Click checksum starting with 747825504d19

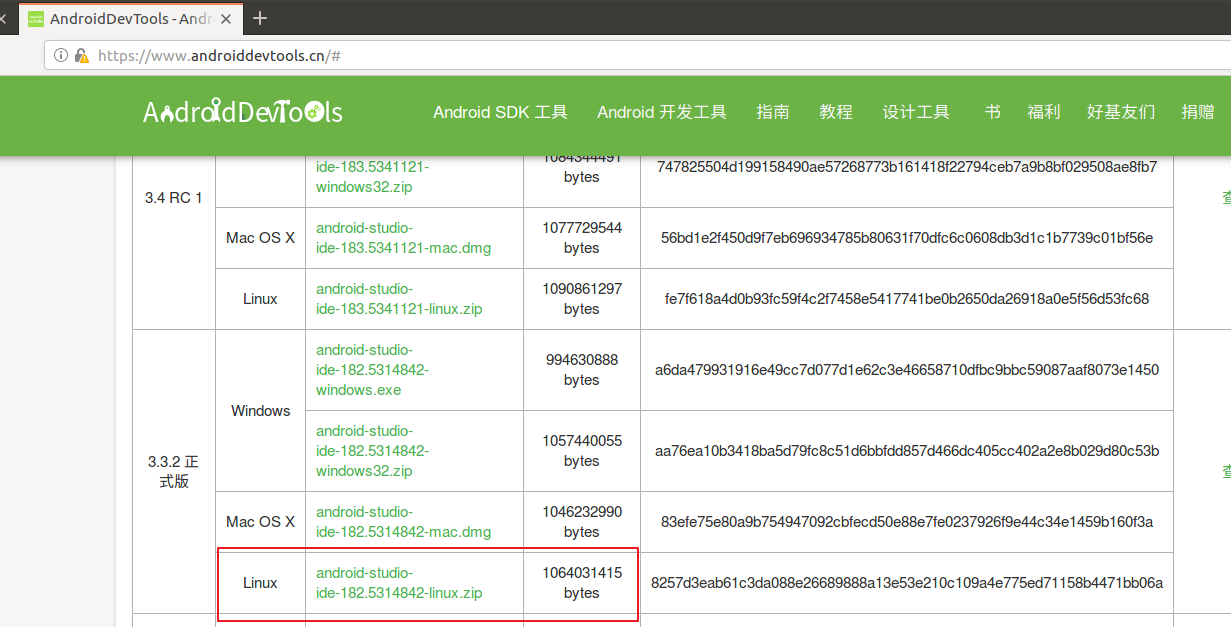point(907,167)
